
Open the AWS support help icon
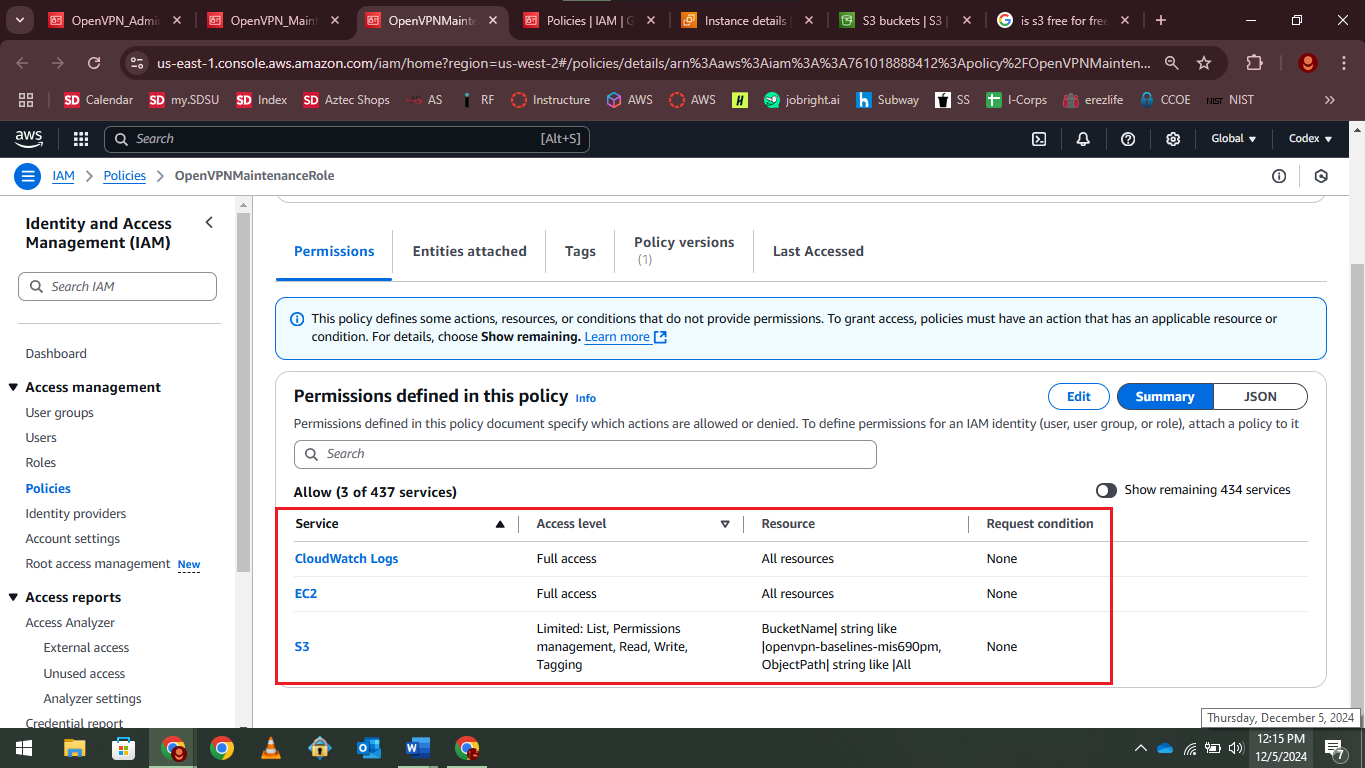1128,139
